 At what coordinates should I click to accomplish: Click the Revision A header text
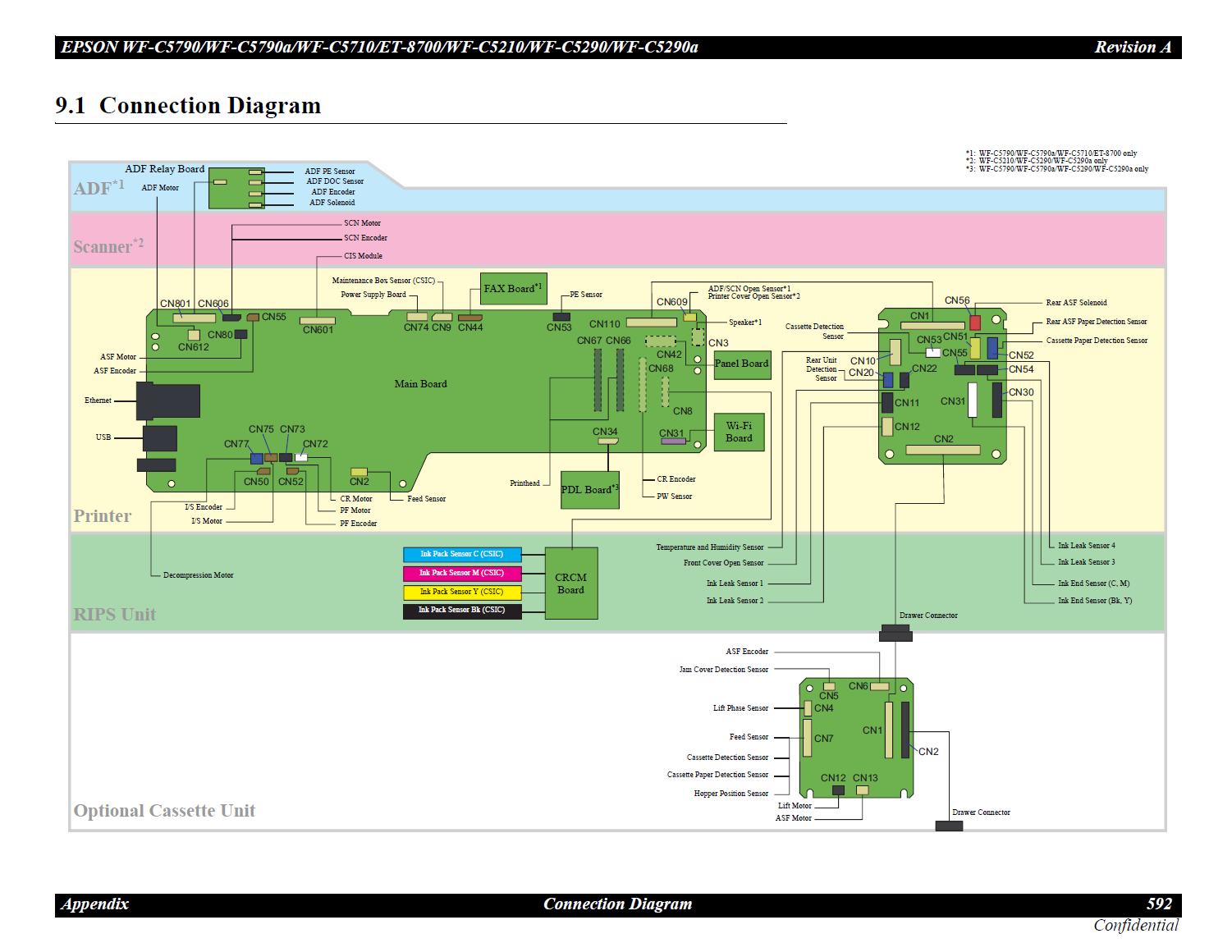1132,48
